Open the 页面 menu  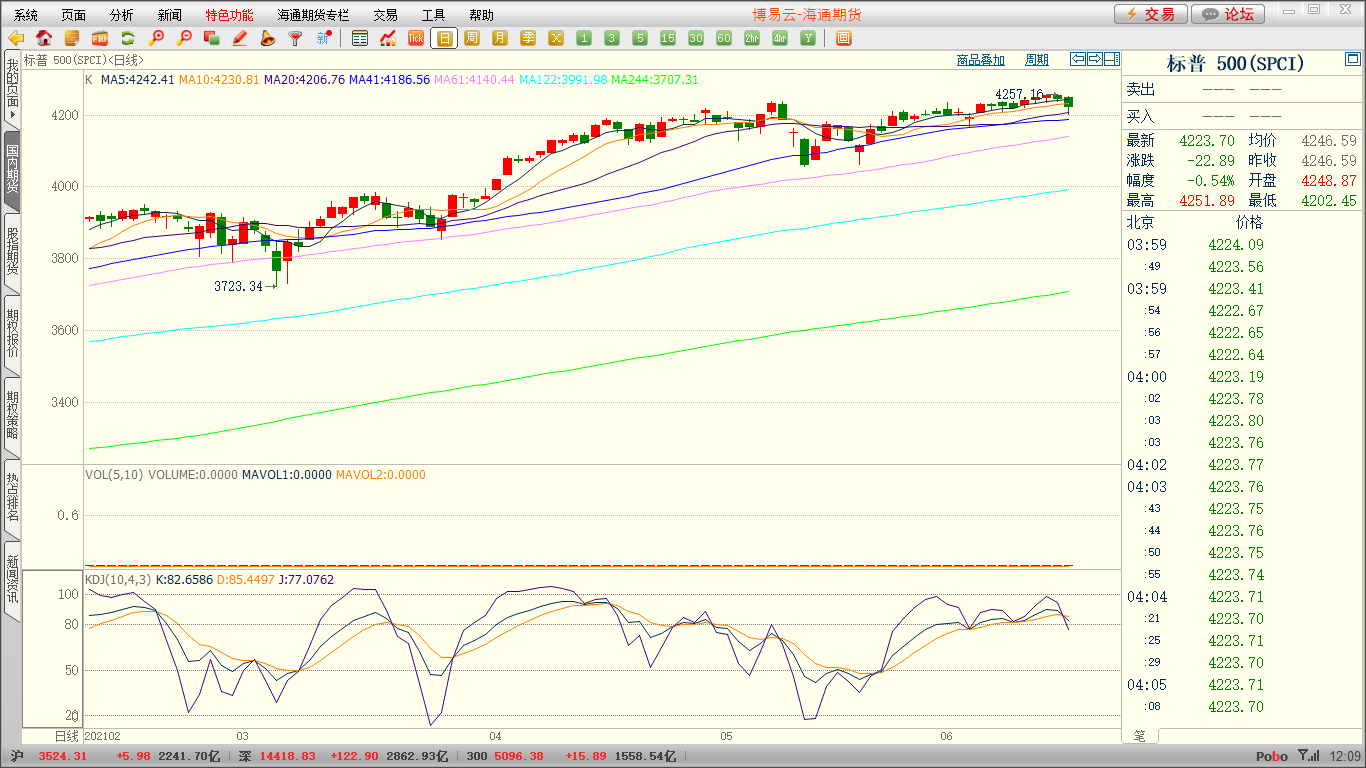[73, 15]
